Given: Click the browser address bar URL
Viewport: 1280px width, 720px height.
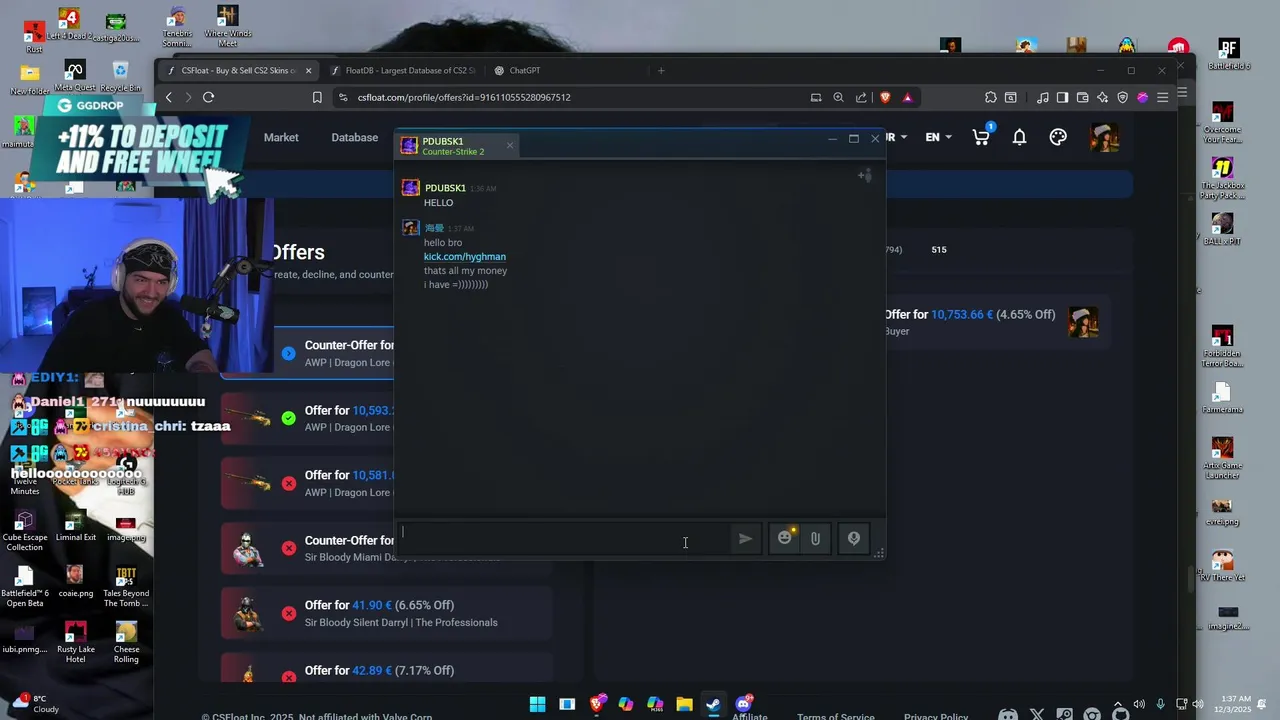Looking at the screenshot, I should click(464, 97).
